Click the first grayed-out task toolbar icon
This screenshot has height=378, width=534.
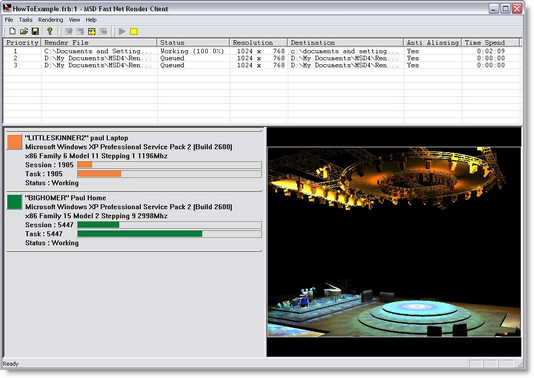(68, 32)
